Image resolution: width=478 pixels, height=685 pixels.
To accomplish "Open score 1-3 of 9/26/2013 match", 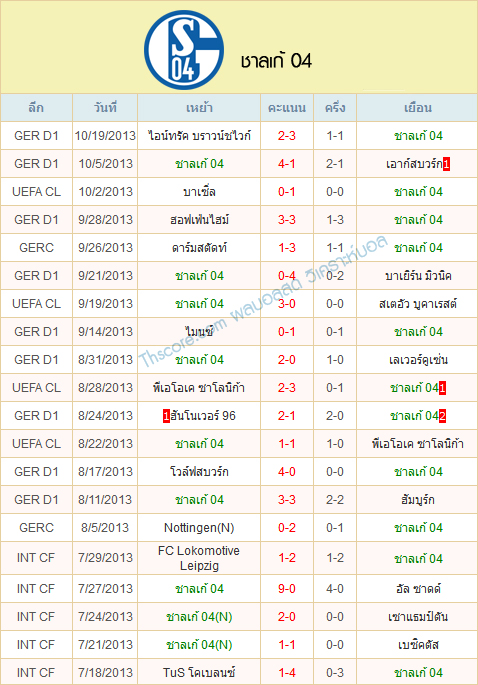I will tap(287, 248).
